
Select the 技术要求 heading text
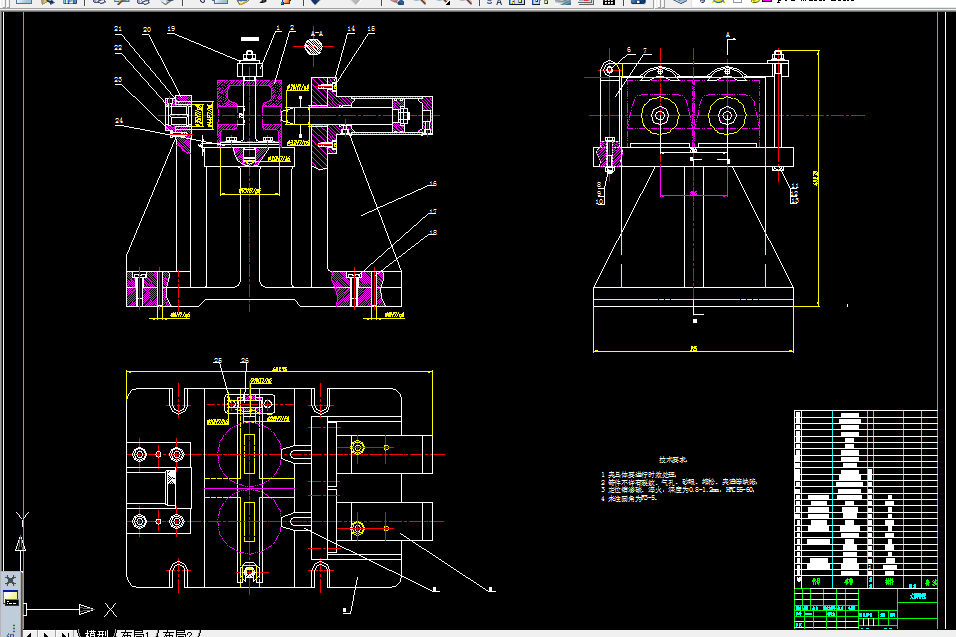click(x=672, y=460)
